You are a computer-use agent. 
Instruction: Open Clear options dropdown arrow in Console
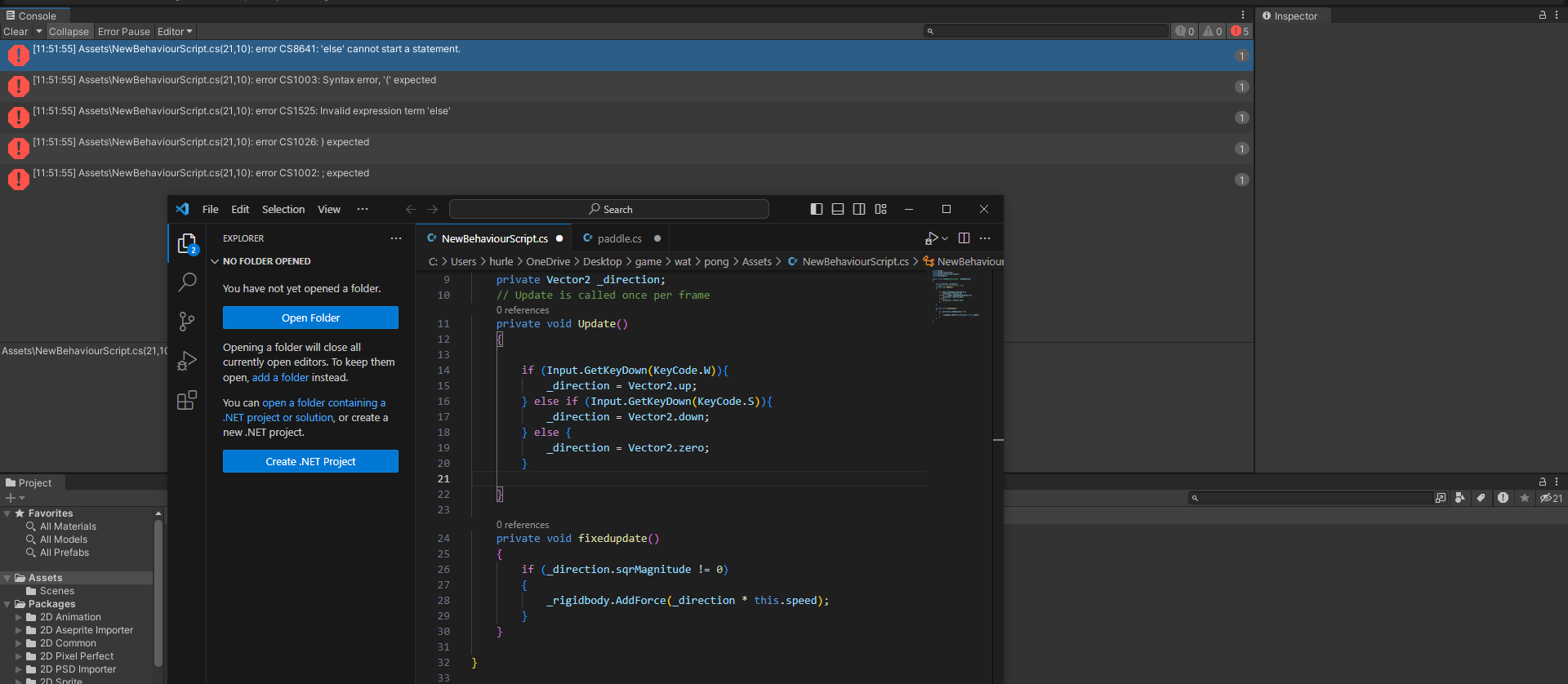tap(38, 32)
